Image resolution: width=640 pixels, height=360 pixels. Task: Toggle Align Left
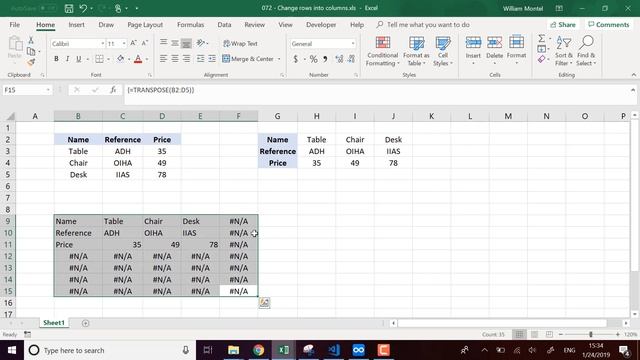(163, 59)
